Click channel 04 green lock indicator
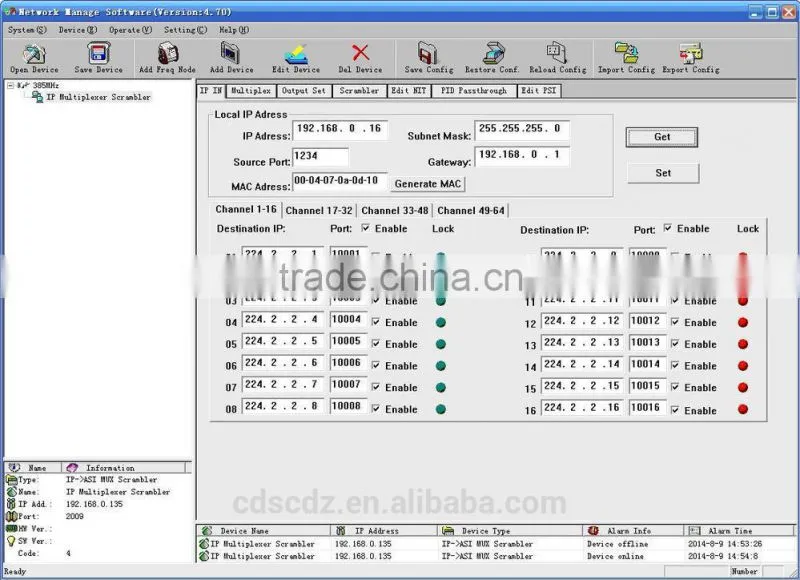The image size is (800, 580). pos(441,322)
